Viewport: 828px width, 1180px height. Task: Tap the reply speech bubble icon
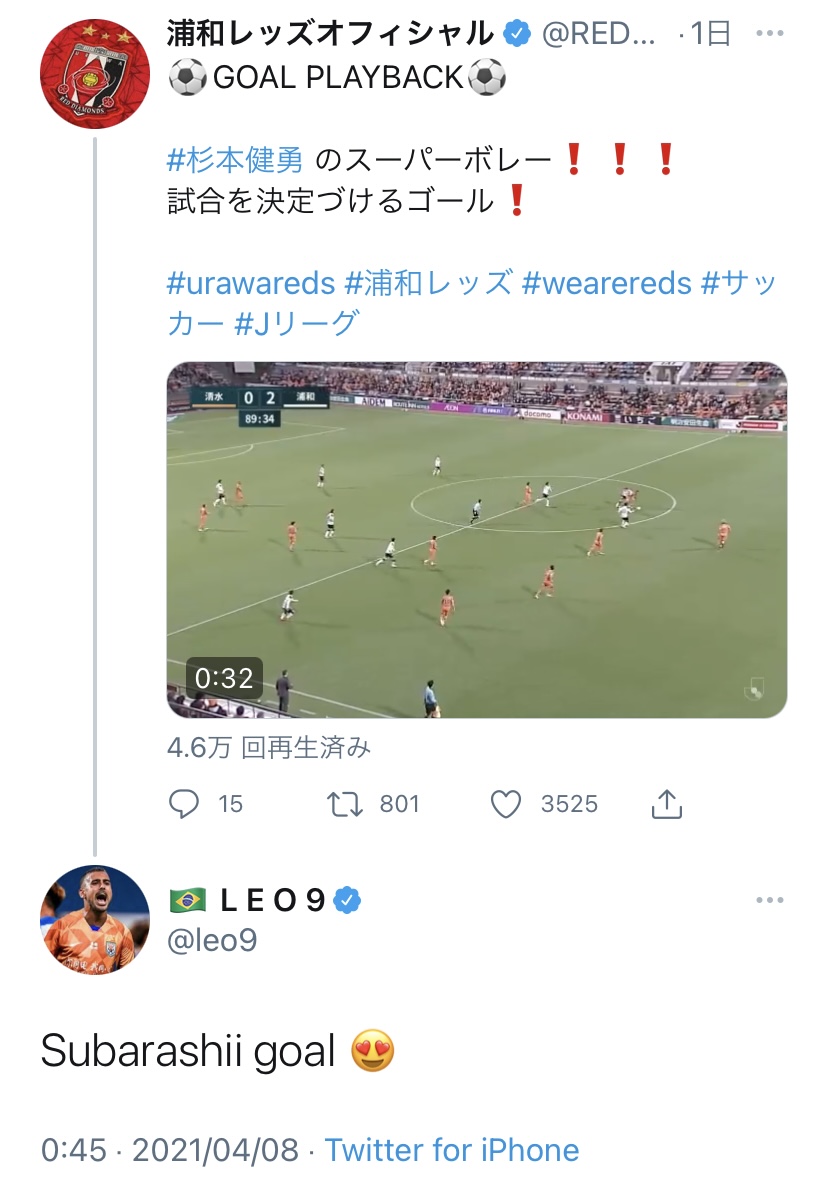[186, 803]
